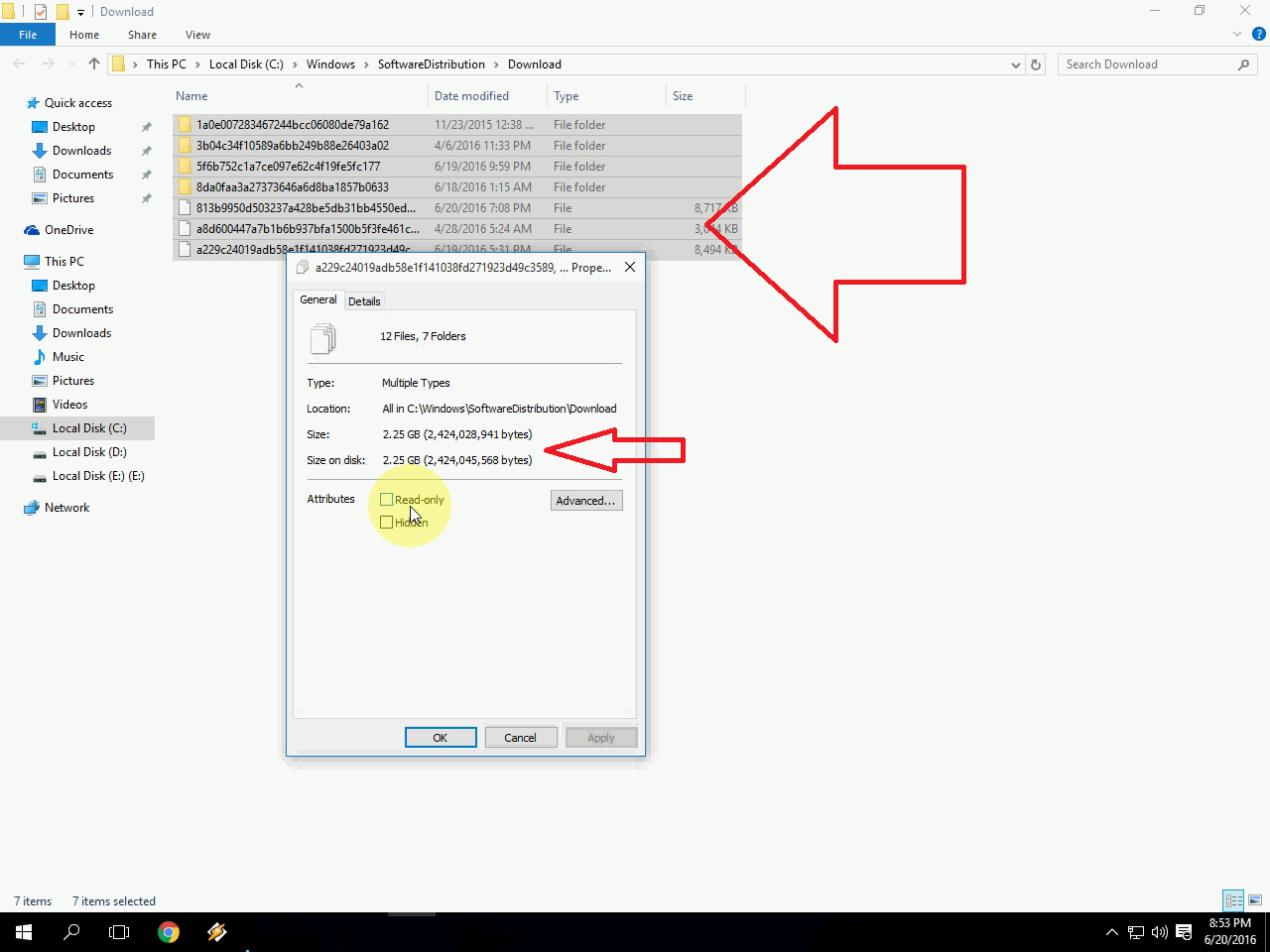
Task: Switch to the Details tab in Properties
Action: pos(364,299)
